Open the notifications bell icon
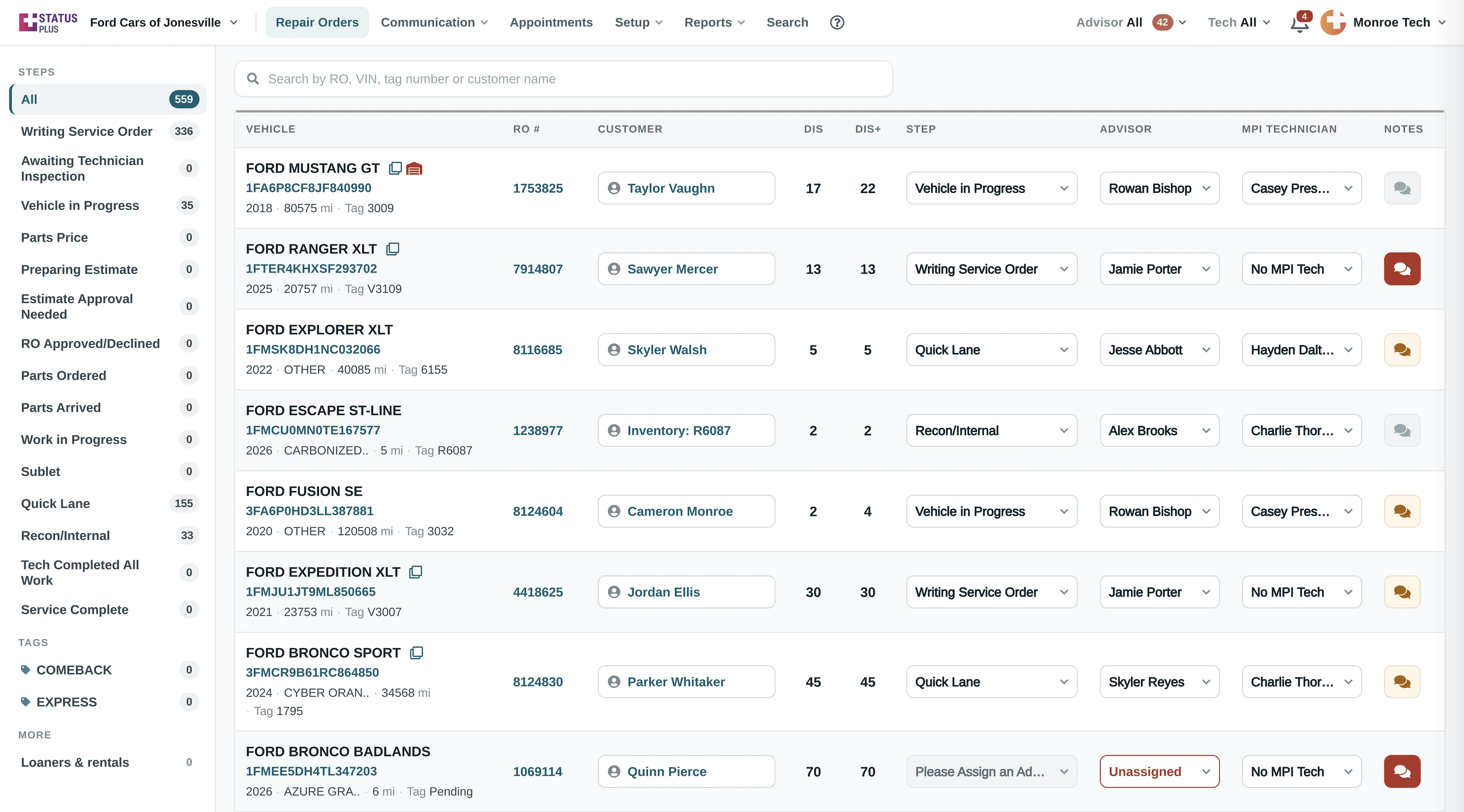Image resolution: width=1464 pixels, height=812 pixels. pos(1299,23)
